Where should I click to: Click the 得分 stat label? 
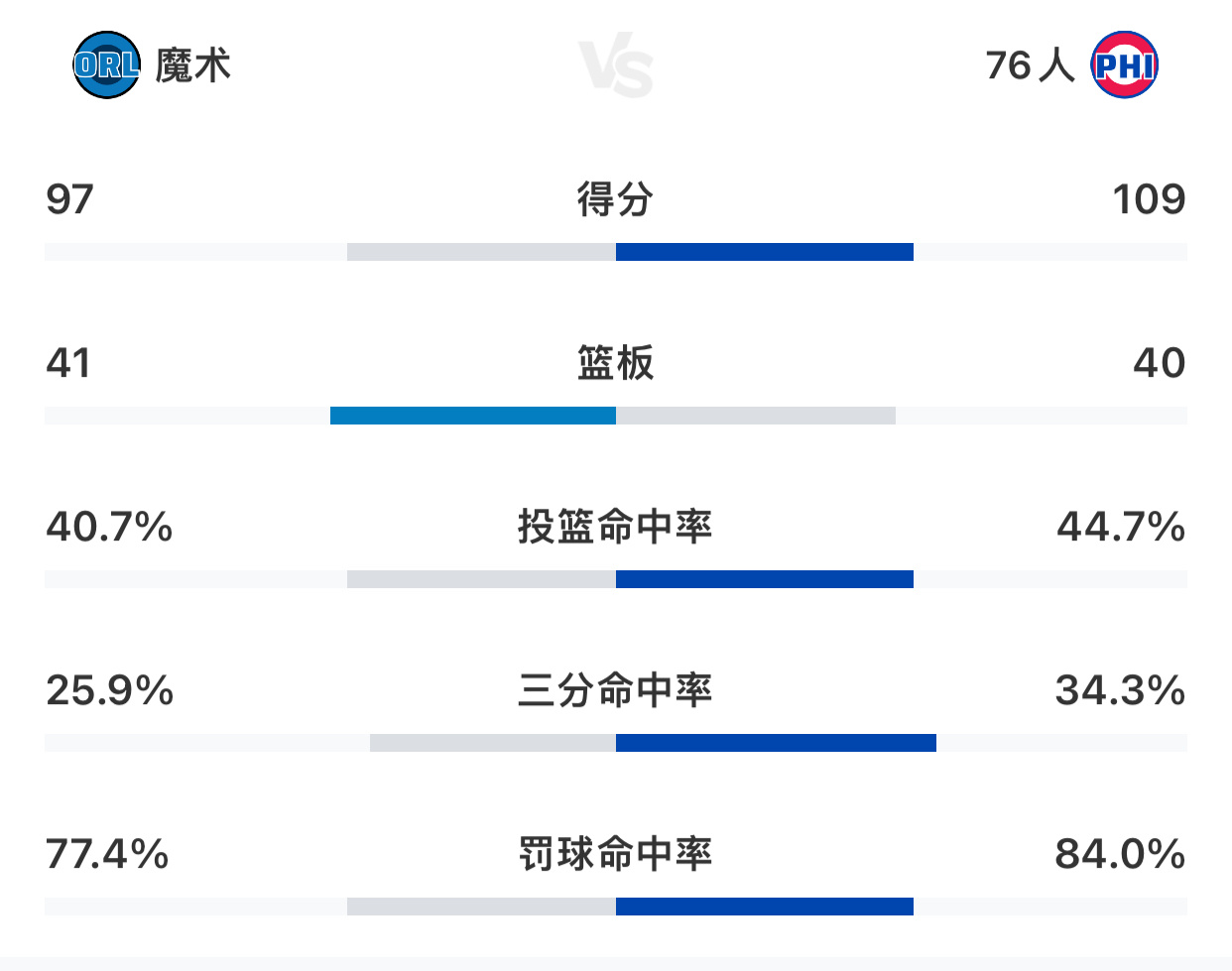[x=616, y=198]
